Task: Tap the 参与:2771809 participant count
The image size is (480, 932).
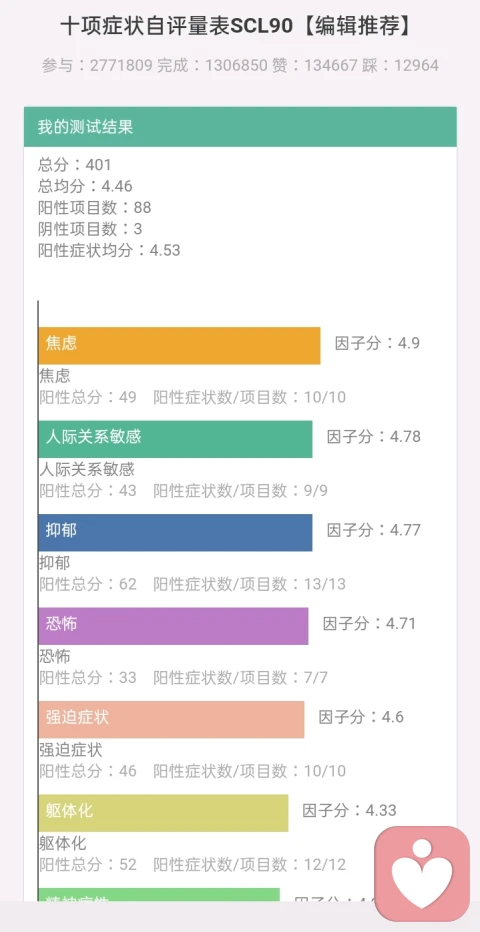Action: coord(97,65)
